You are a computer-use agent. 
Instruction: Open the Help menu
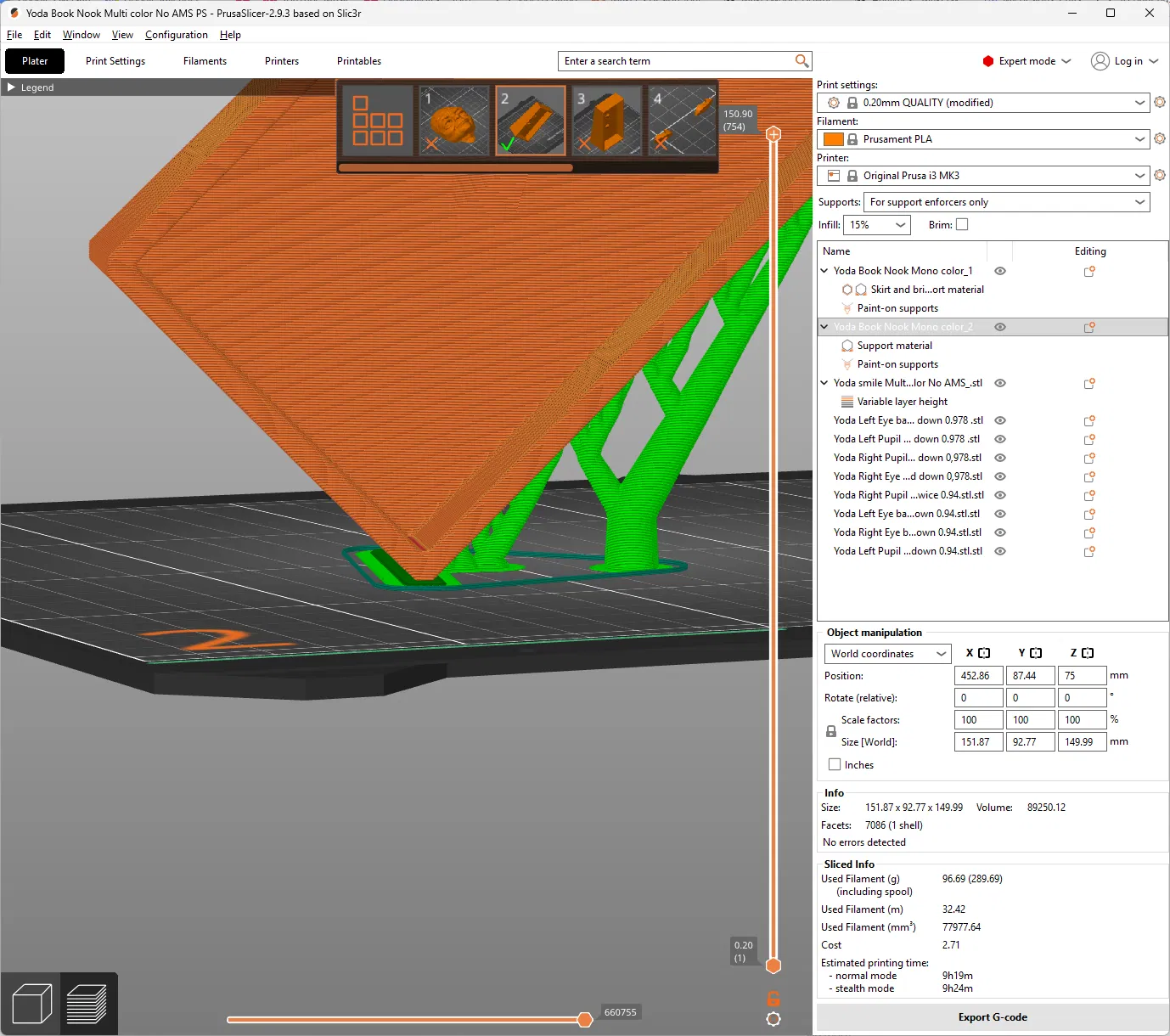230,35
